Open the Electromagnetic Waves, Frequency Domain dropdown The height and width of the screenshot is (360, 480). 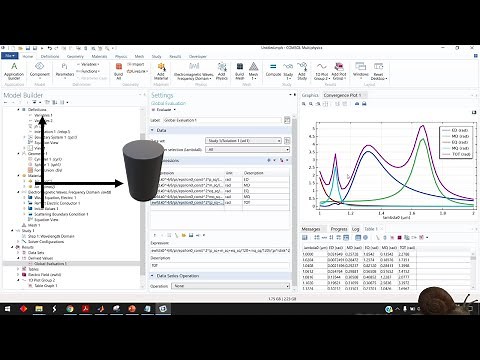tap(193, 71)
